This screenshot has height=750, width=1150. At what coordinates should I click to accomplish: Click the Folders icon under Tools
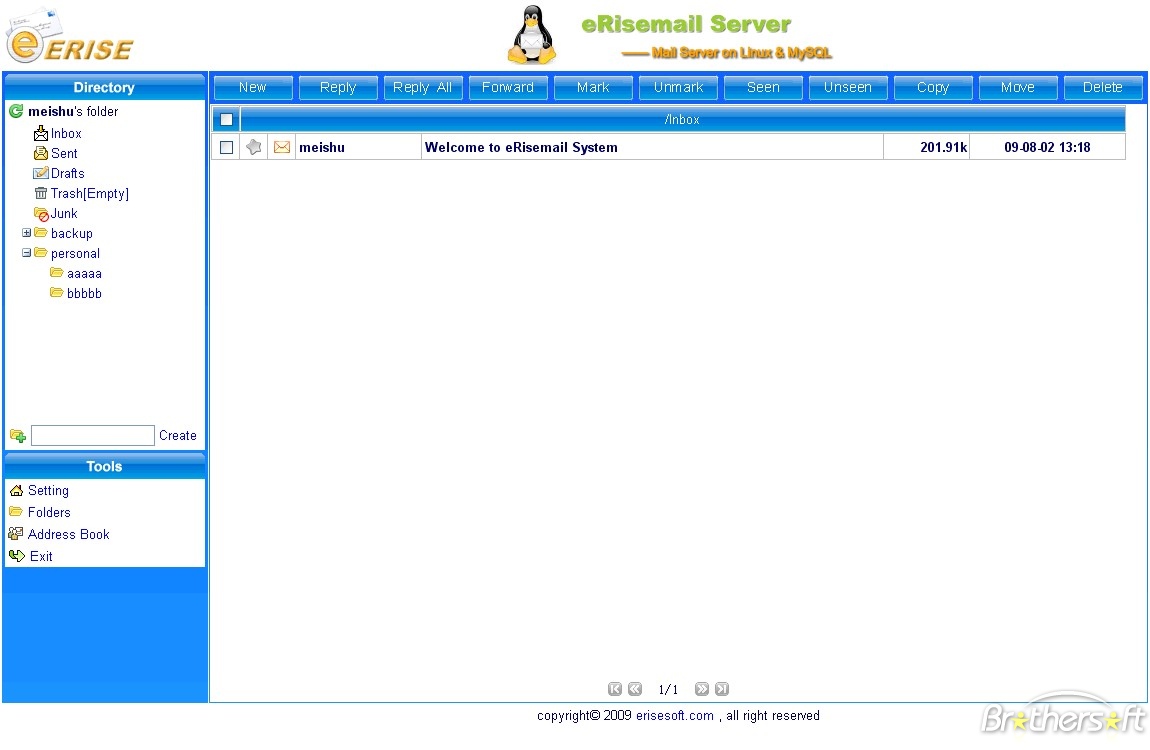click(16, 511)
